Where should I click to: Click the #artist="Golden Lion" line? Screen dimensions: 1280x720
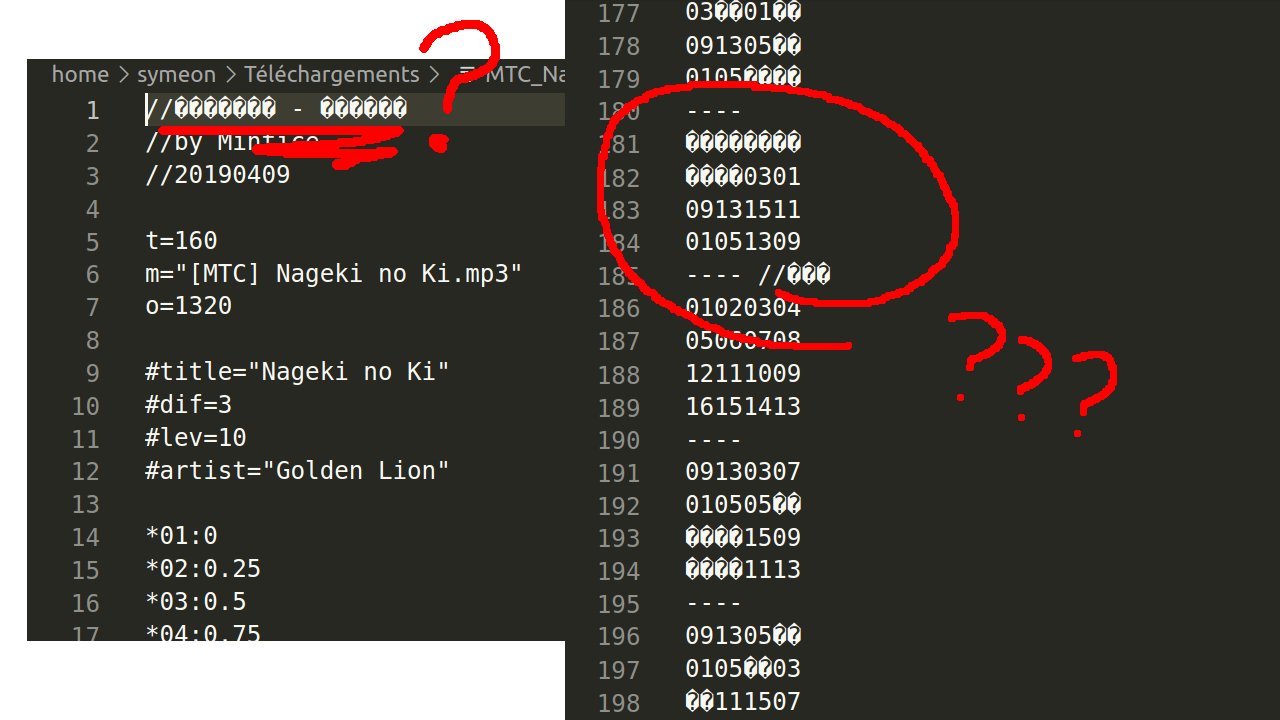(x=297, y=470)
